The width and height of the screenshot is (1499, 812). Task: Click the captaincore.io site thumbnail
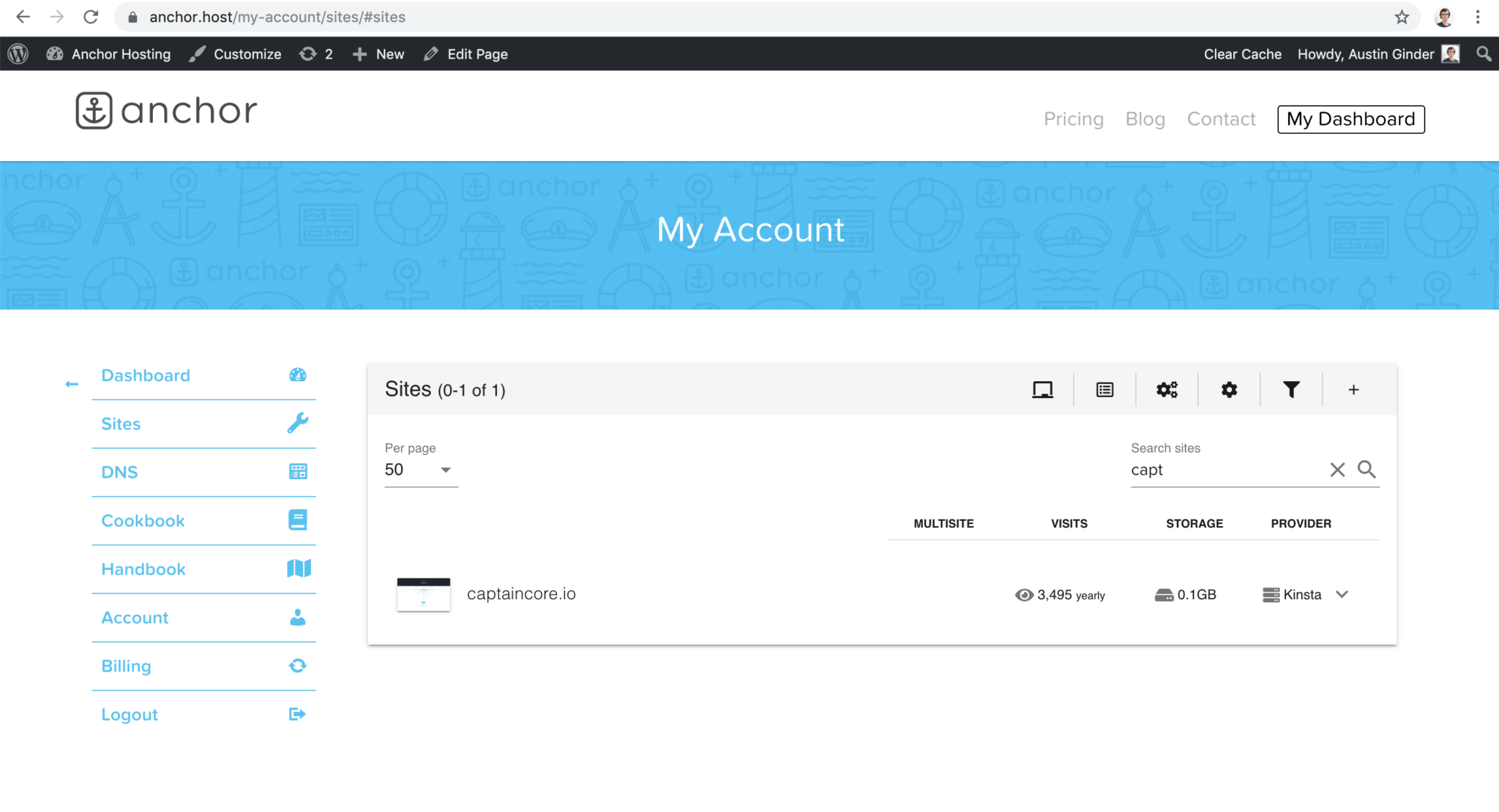click(423, 594)
